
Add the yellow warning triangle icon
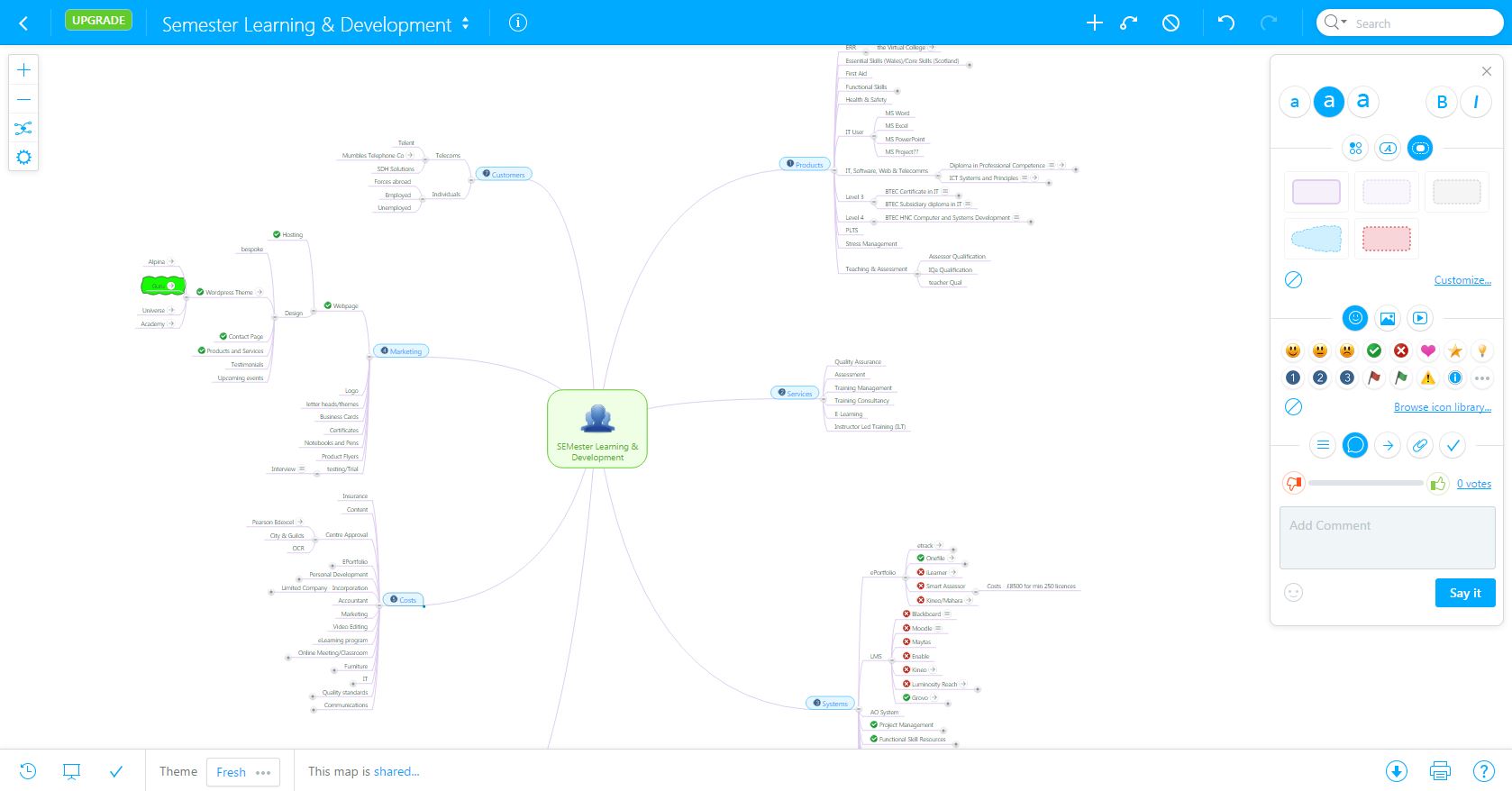(x=1428, y=377)
